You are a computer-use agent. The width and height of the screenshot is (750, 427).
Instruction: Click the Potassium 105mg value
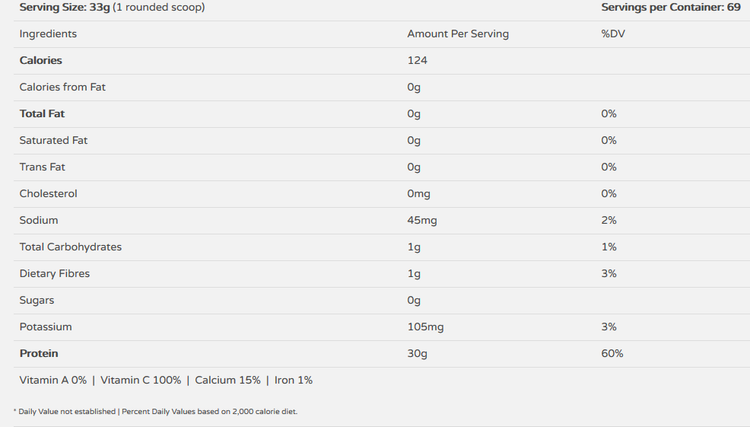tap(425, 327)
